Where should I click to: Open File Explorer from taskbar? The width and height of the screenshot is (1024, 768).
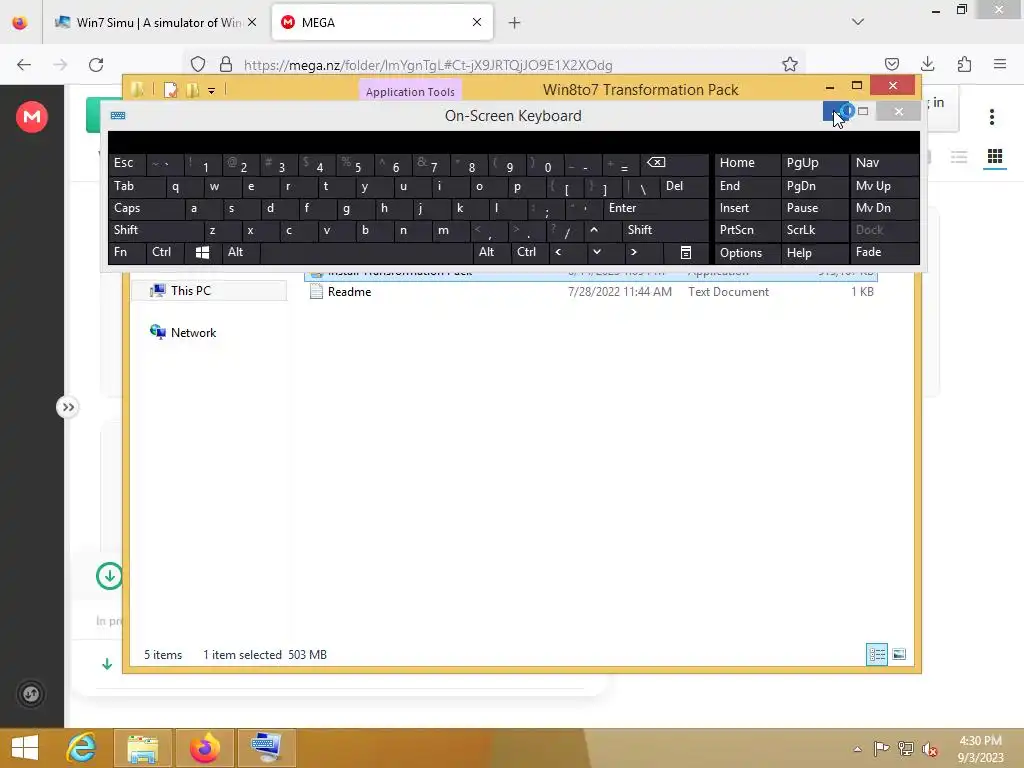point(142,748)
